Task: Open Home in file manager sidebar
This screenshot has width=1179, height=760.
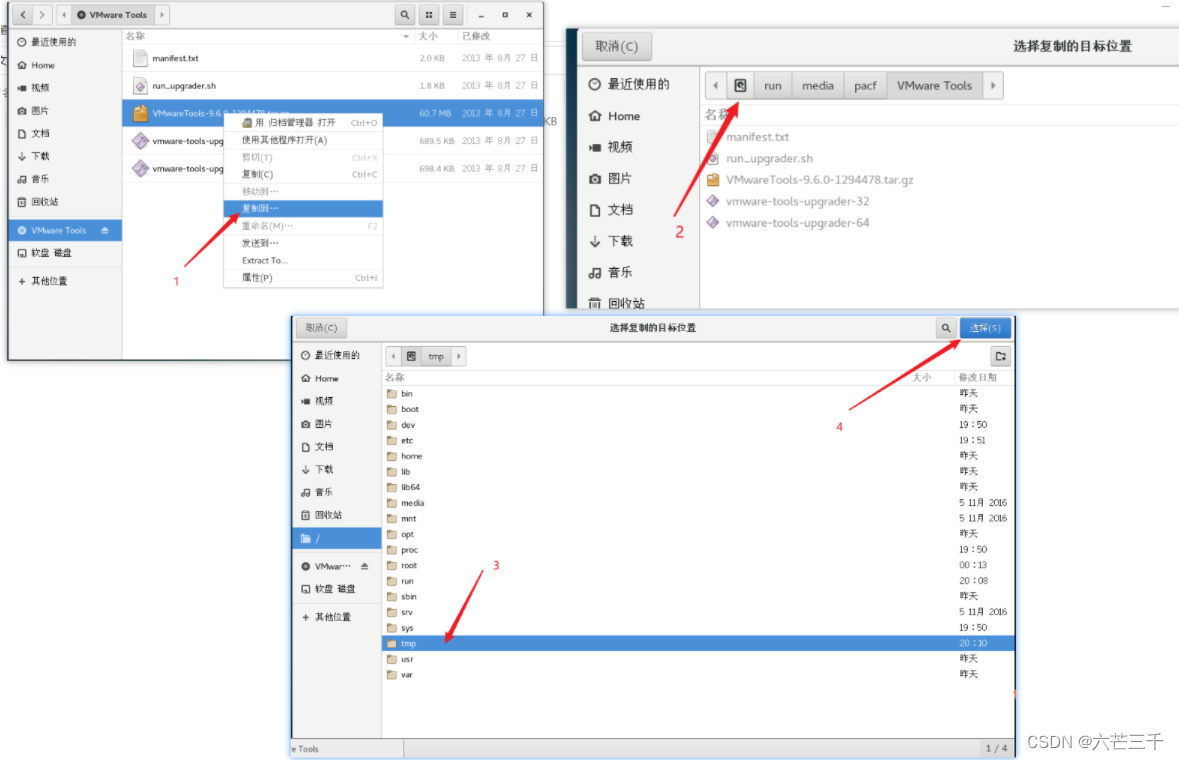Action: point(65,65)
